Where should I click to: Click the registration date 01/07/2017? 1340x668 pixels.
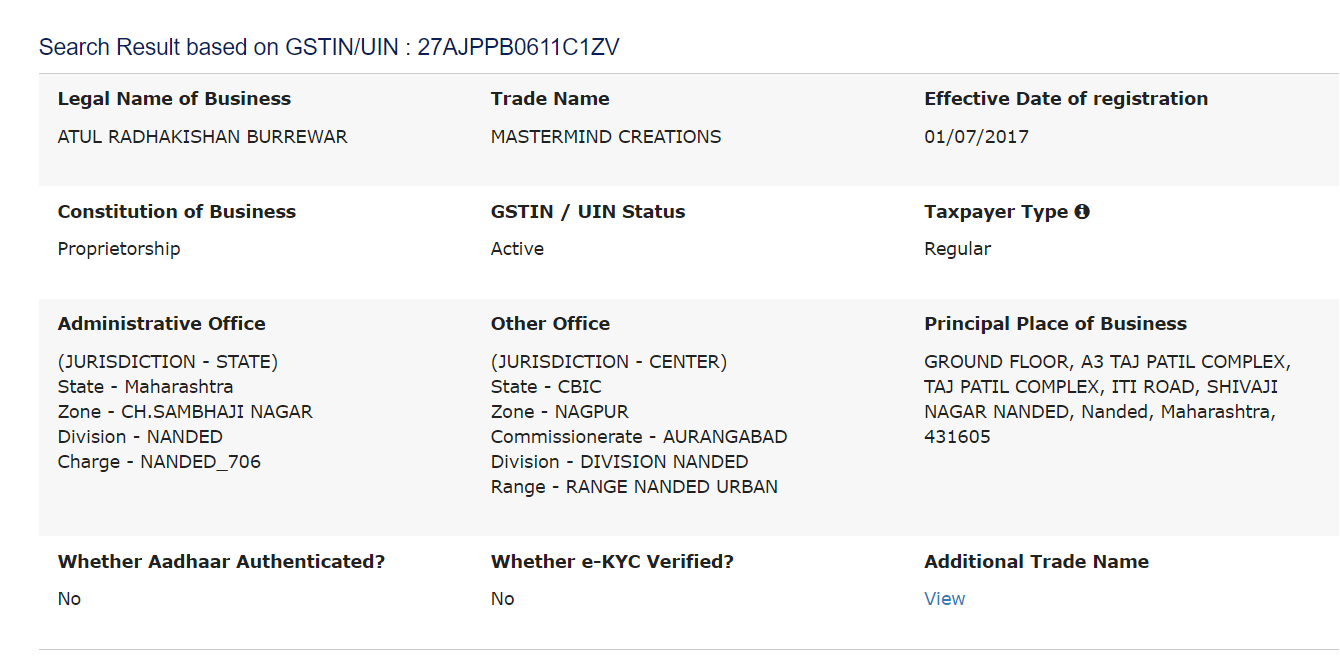pyautogui.click(x=976, y=137)
